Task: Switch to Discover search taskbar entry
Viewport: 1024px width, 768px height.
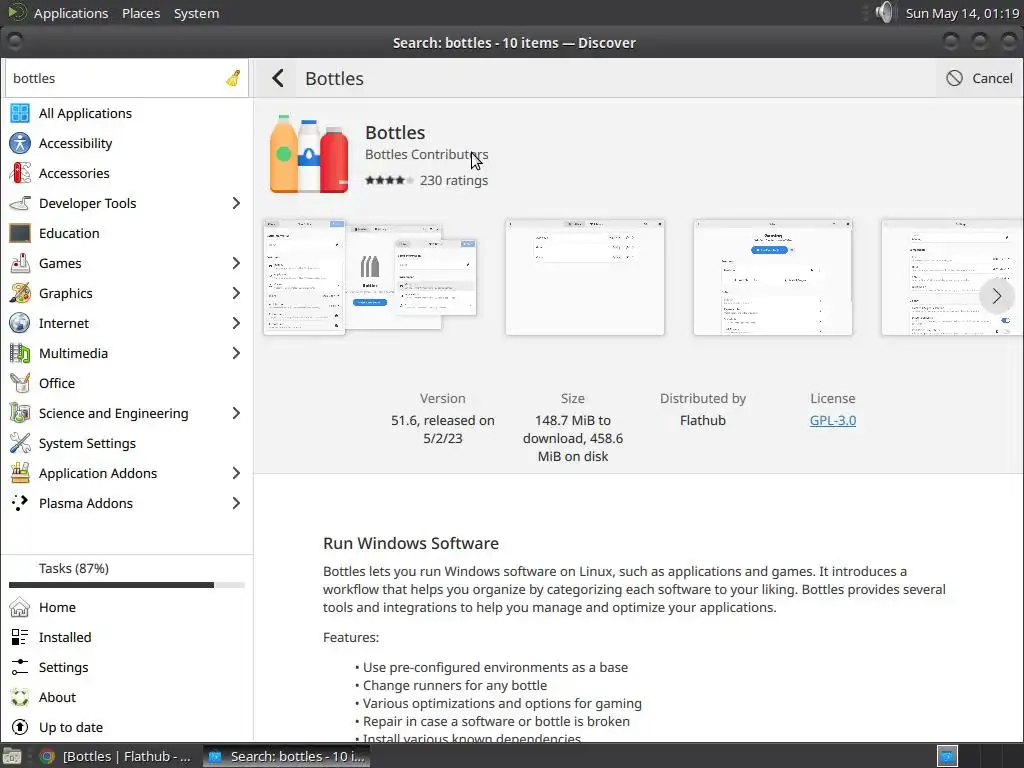Action: click(286, 756)
